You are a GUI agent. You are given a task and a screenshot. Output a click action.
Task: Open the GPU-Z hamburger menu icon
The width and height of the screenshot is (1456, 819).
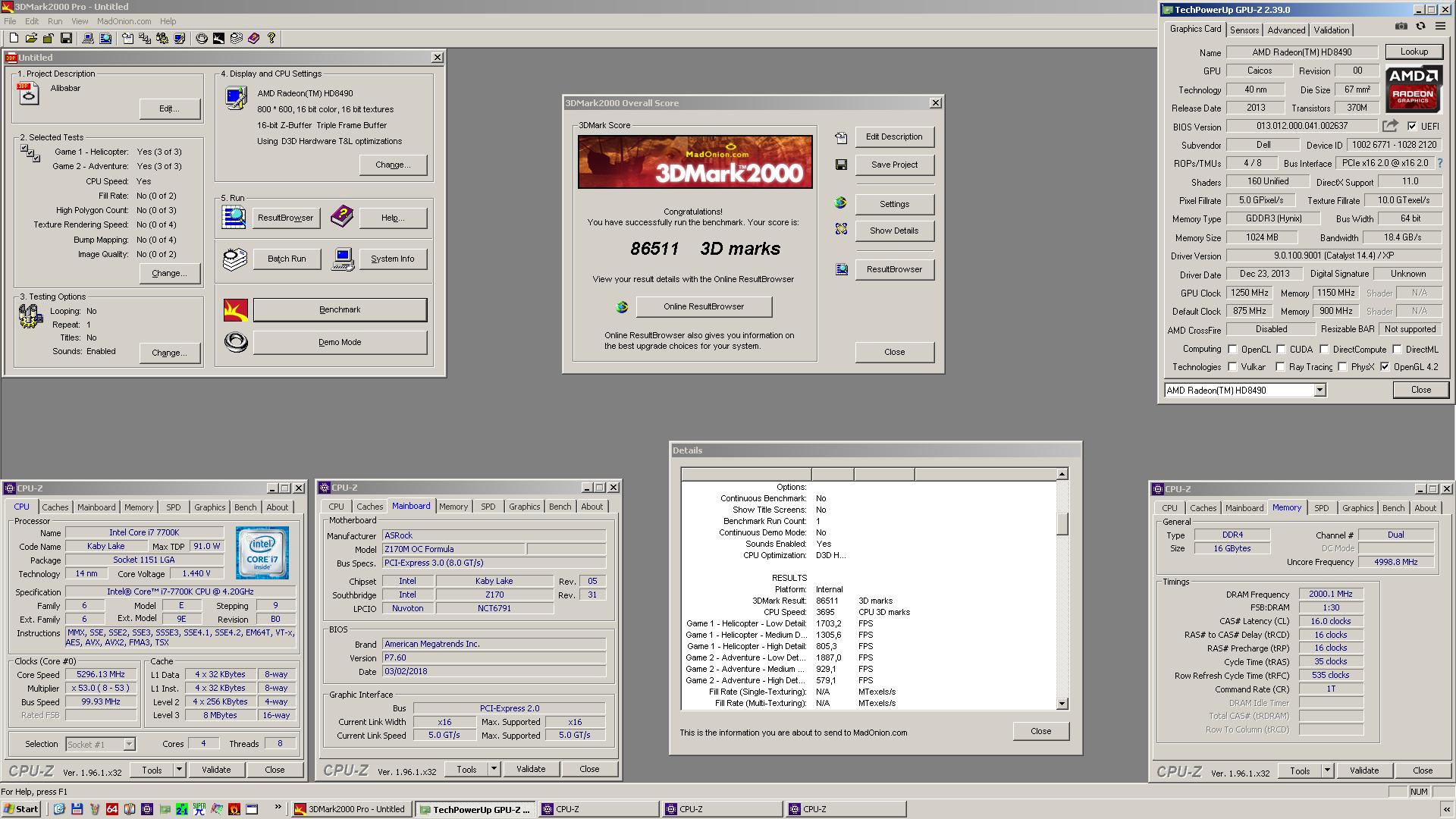[1440, 27]
